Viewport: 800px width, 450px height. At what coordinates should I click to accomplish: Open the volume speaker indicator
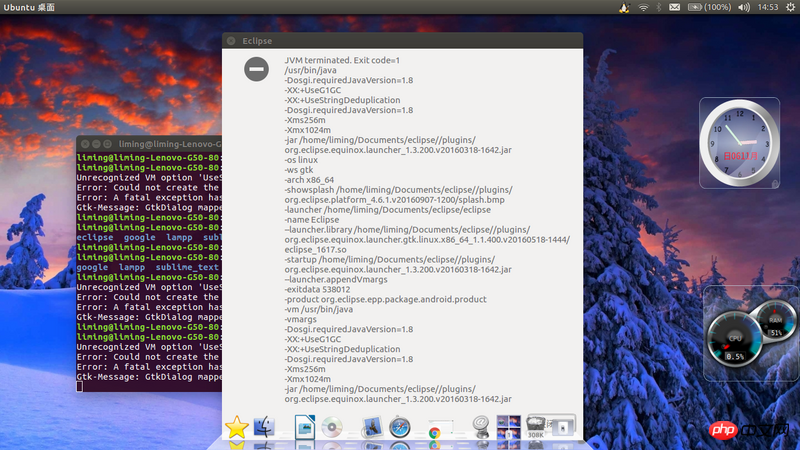[744, 7]
